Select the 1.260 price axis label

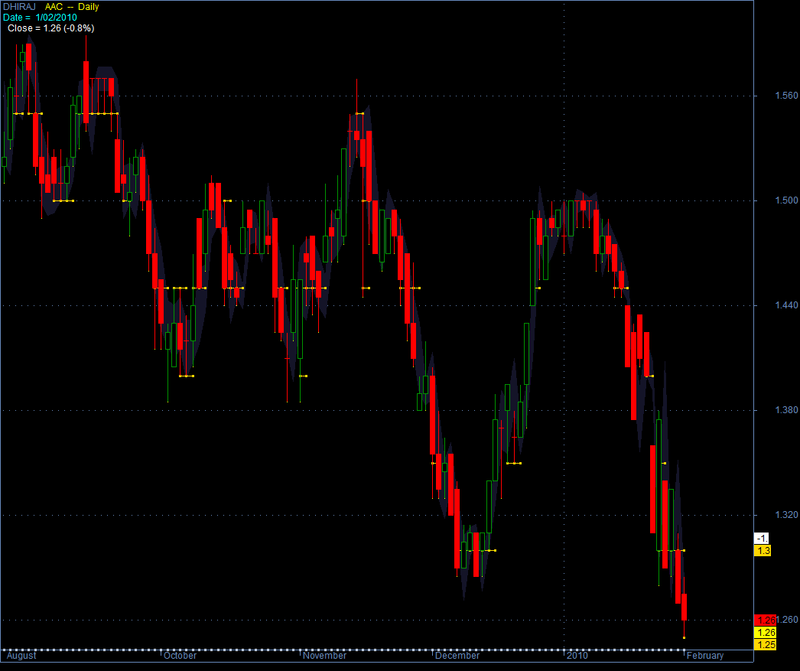coord(787,620)
